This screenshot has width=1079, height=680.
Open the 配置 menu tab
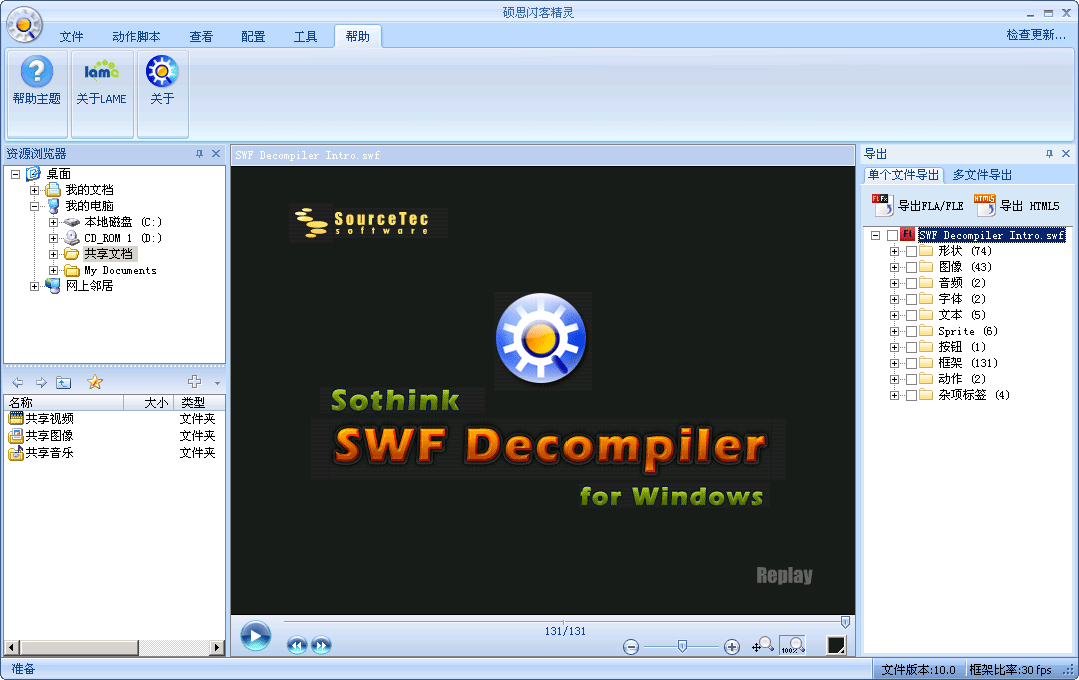click(x=253, y=36)
